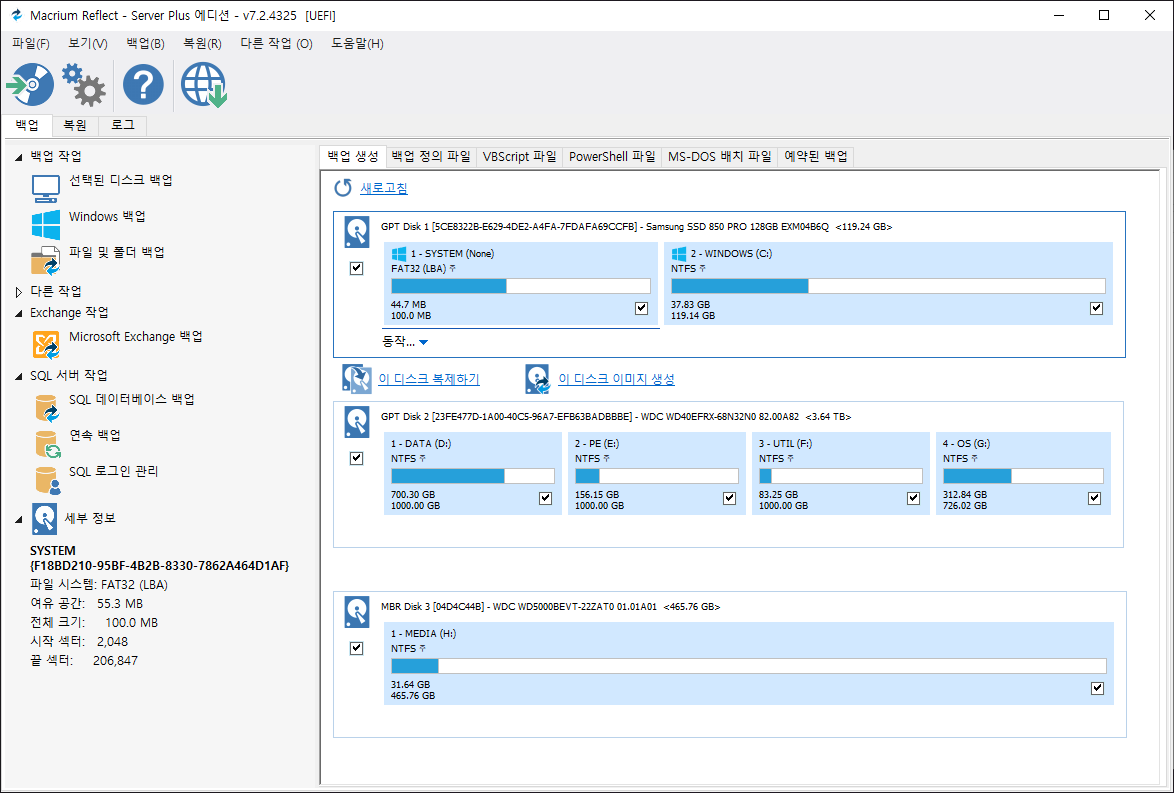Toggle the MBR Disk 3 checkbox
The image size is (1174, 793).
pyautogui.click(x=356, y=648)
